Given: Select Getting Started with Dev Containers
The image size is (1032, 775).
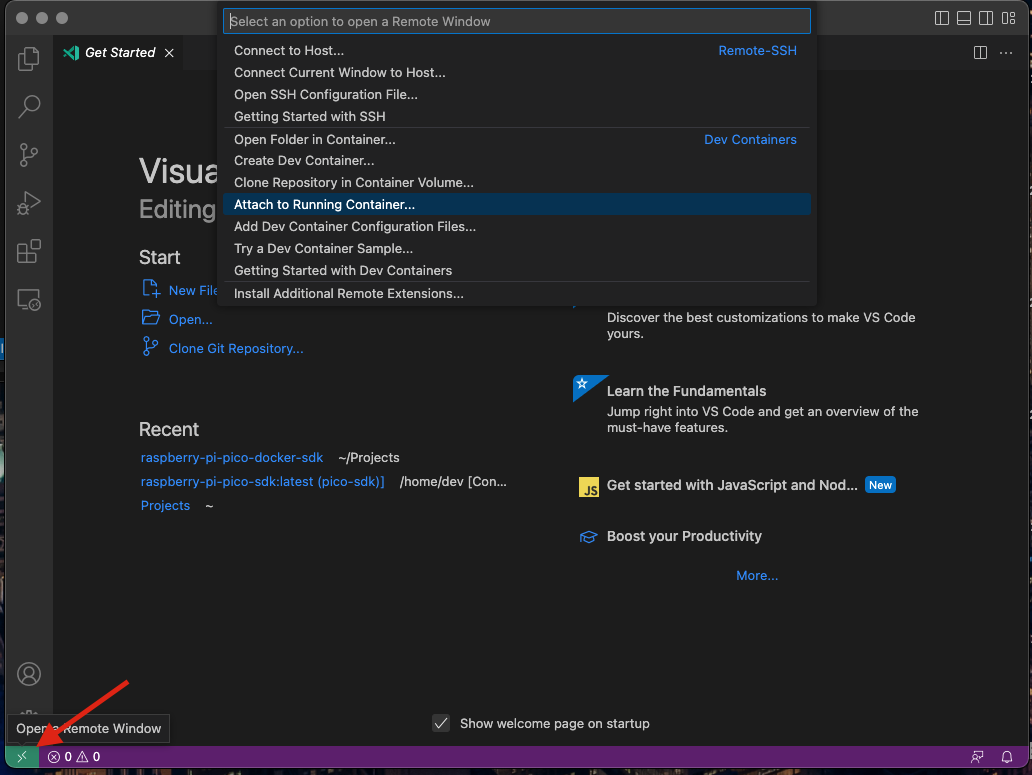Looking at the screenshot, I should tap(517, 270).
